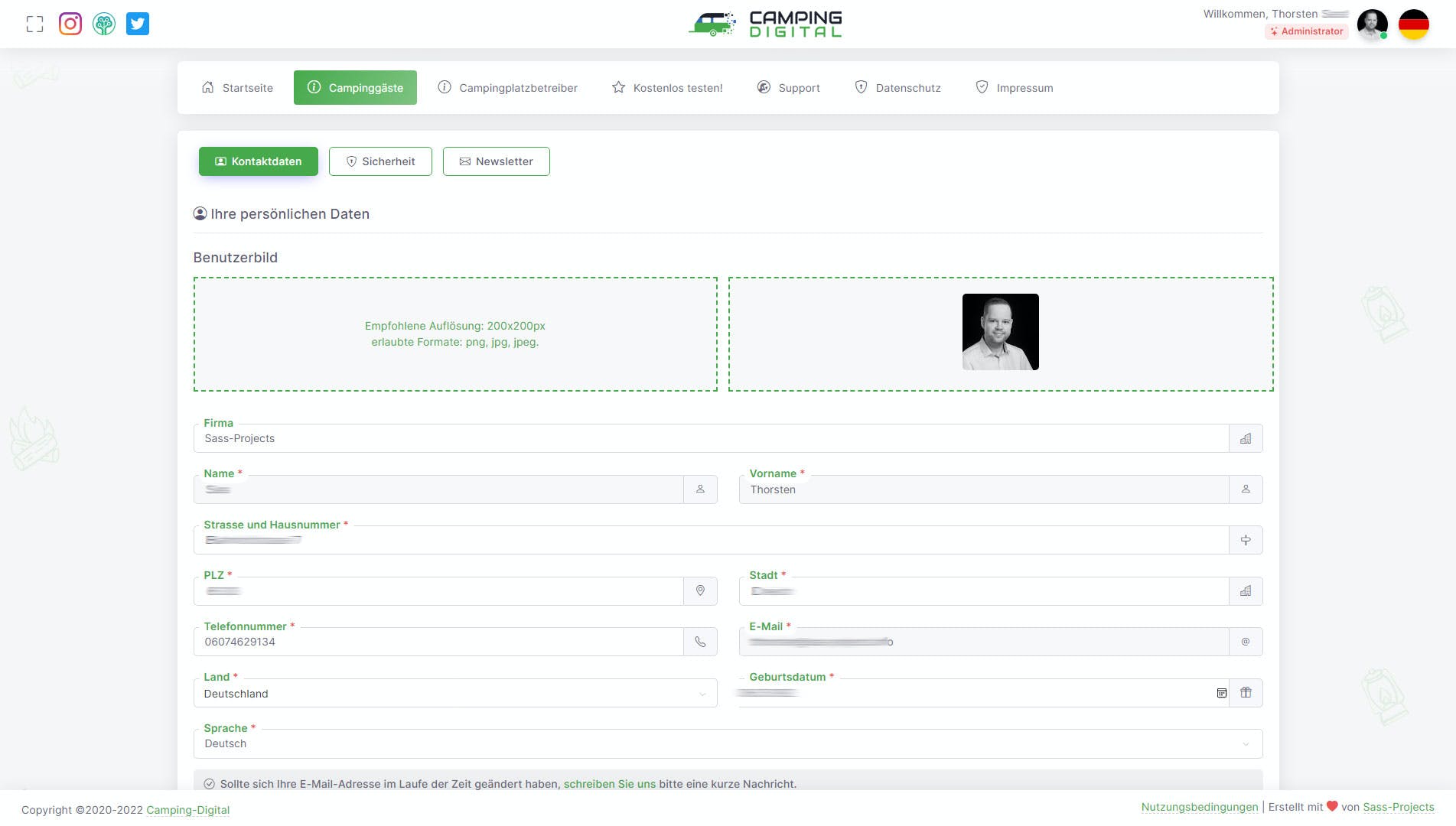Switch to the Sicherheit tab
Image resolution: width=1456 pixels, height=826 pixels.
380,161
